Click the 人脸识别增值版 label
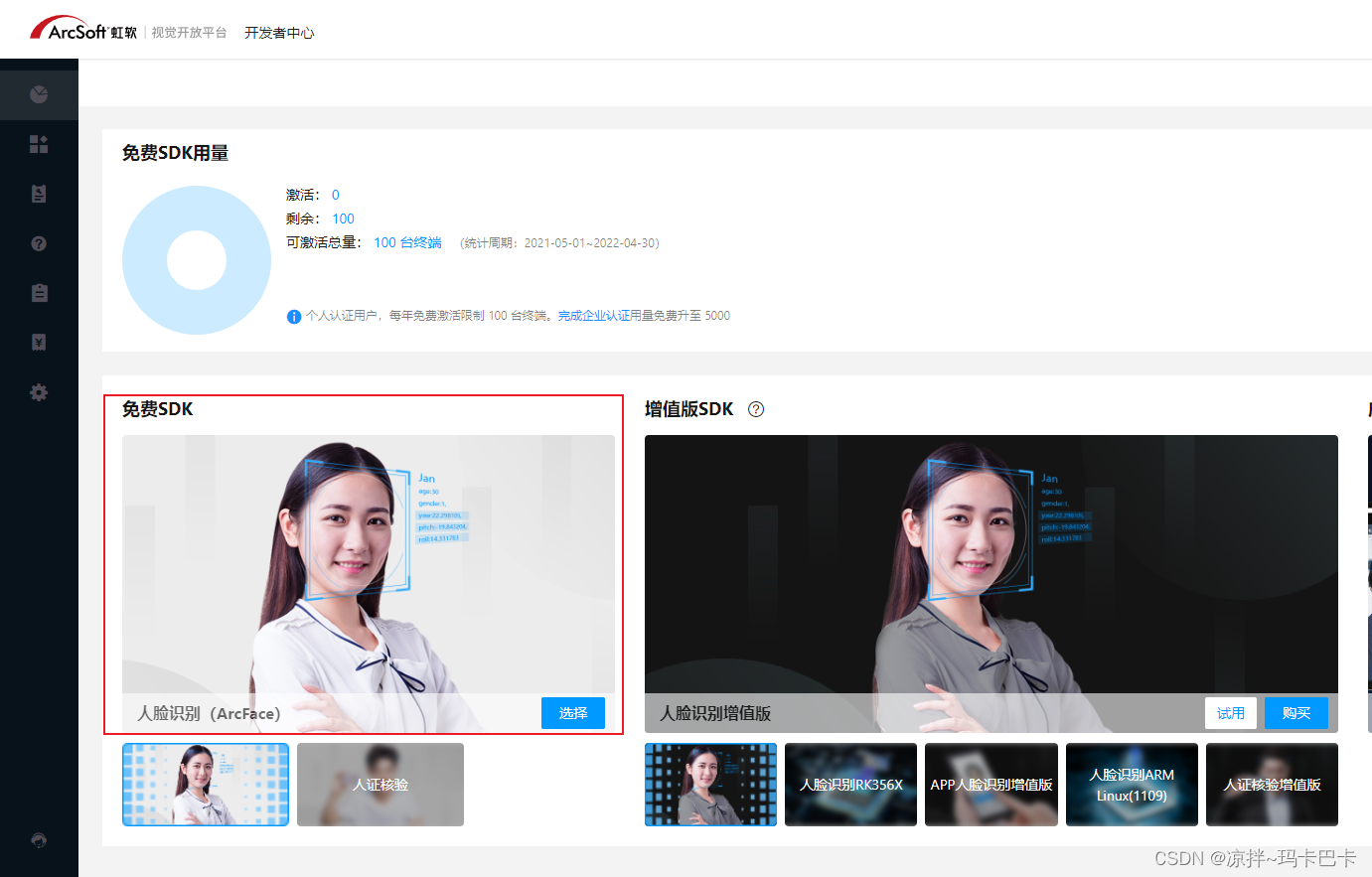Screen dimensions: 1372x877 [715, 713]
